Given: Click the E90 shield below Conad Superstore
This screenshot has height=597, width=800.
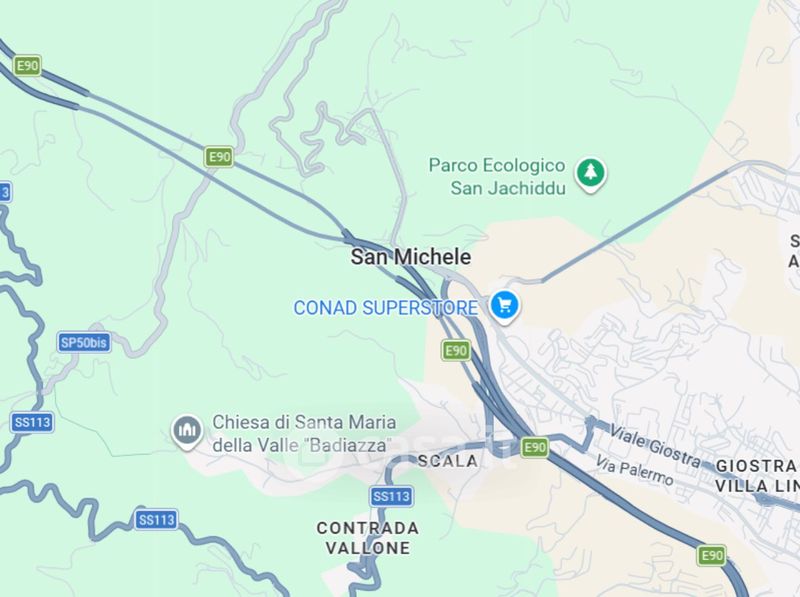Looking at the screenshot, I should point(456,351).
